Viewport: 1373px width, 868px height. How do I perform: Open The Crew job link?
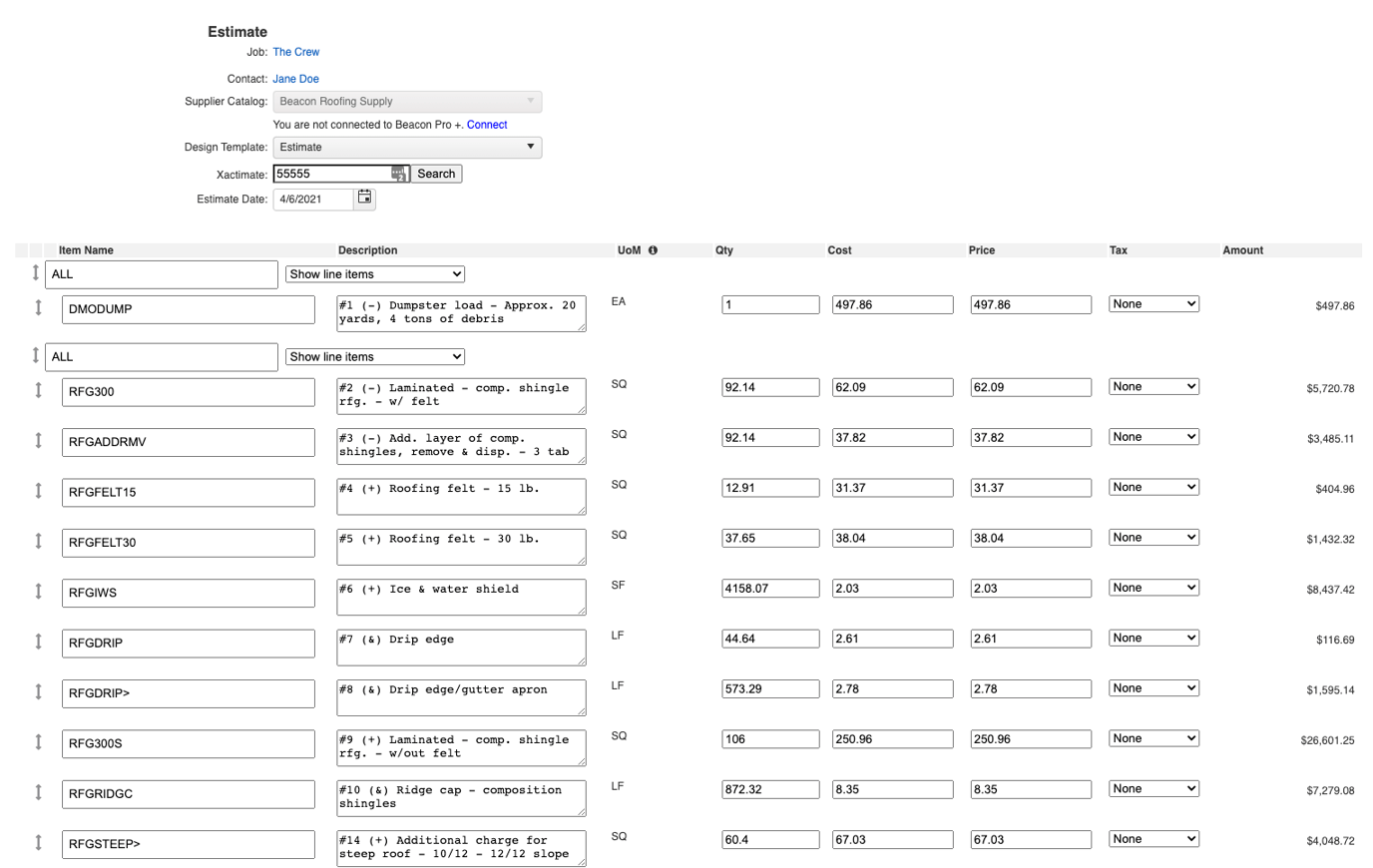click(x=295, y=51)
